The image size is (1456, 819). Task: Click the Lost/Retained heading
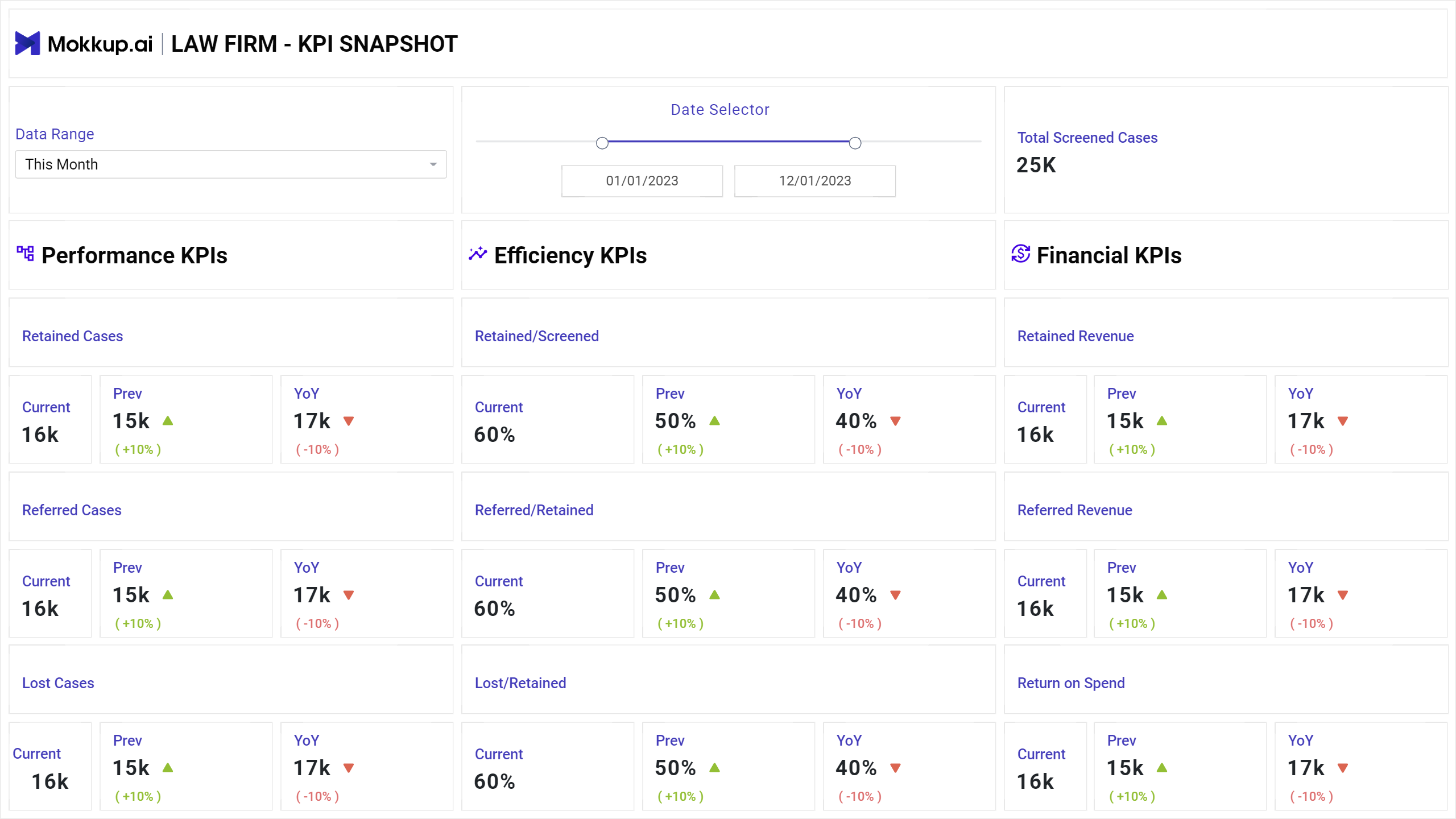pos(520,683)
